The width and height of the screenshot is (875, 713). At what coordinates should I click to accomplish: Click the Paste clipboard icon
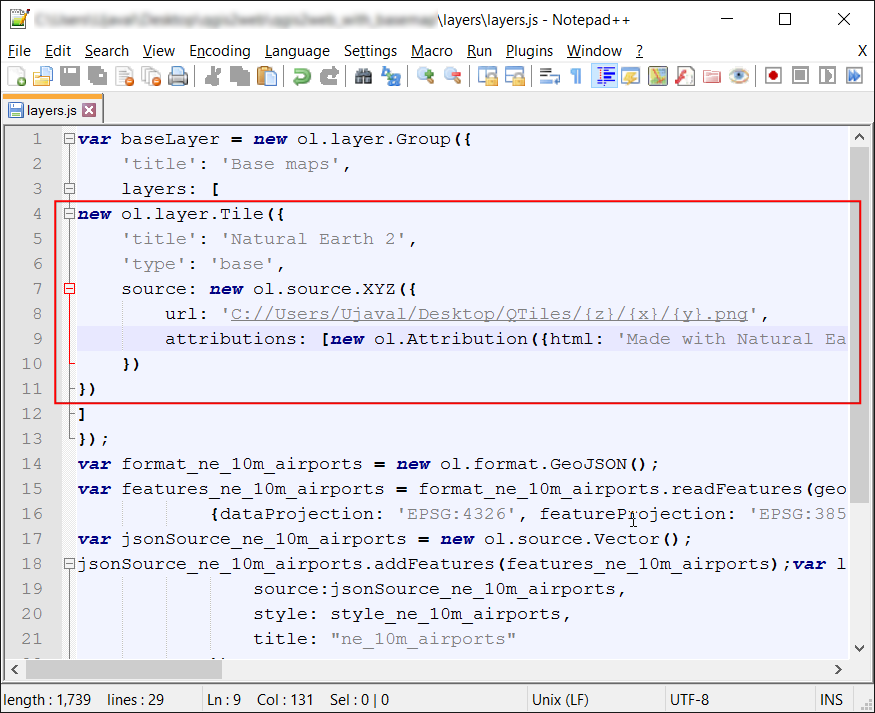pos(267,76)
